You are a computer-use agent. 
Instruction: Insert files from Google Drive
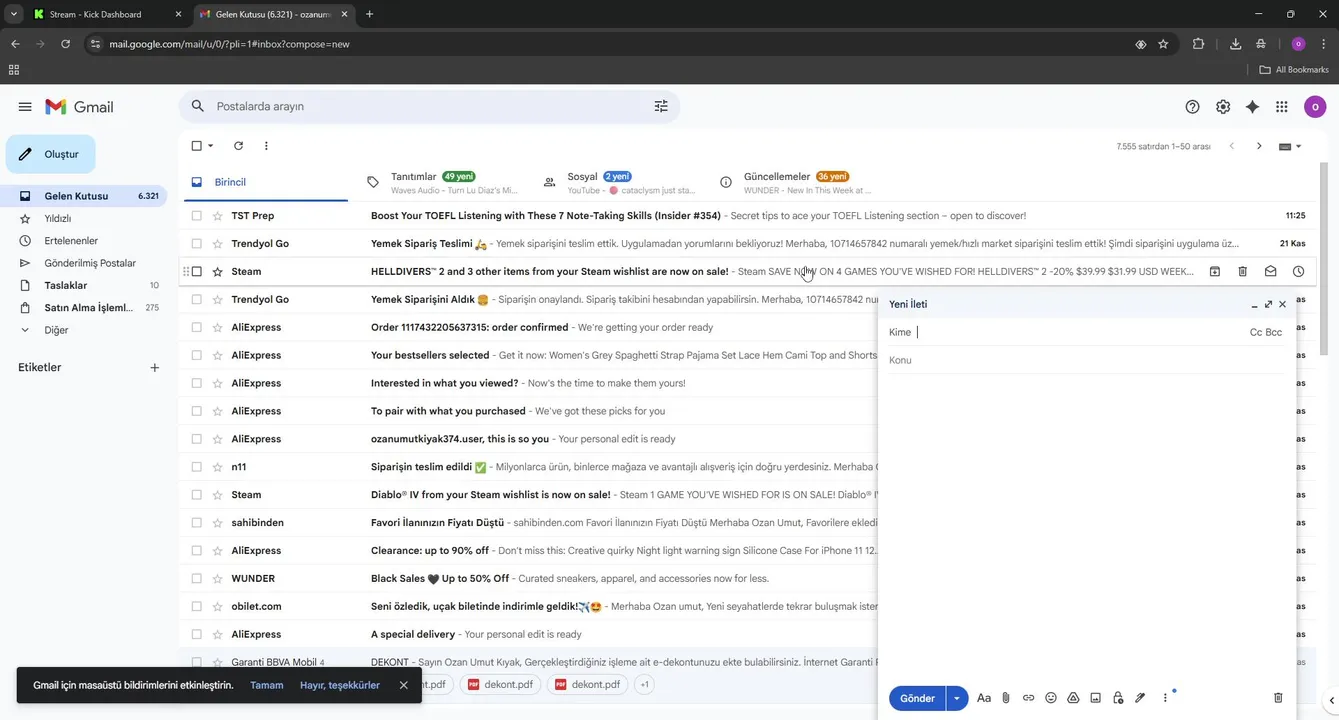[1073, 698]
